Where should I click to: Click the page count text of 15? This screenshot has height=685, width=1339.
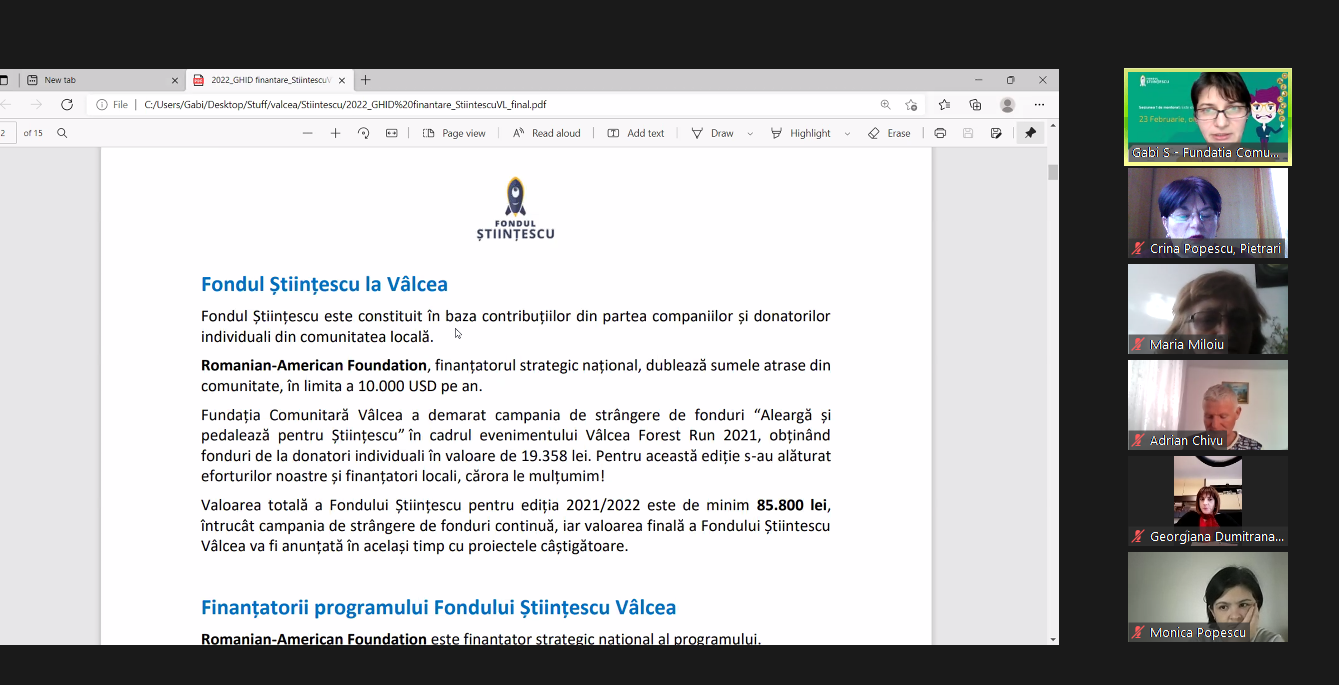(33, 133)
